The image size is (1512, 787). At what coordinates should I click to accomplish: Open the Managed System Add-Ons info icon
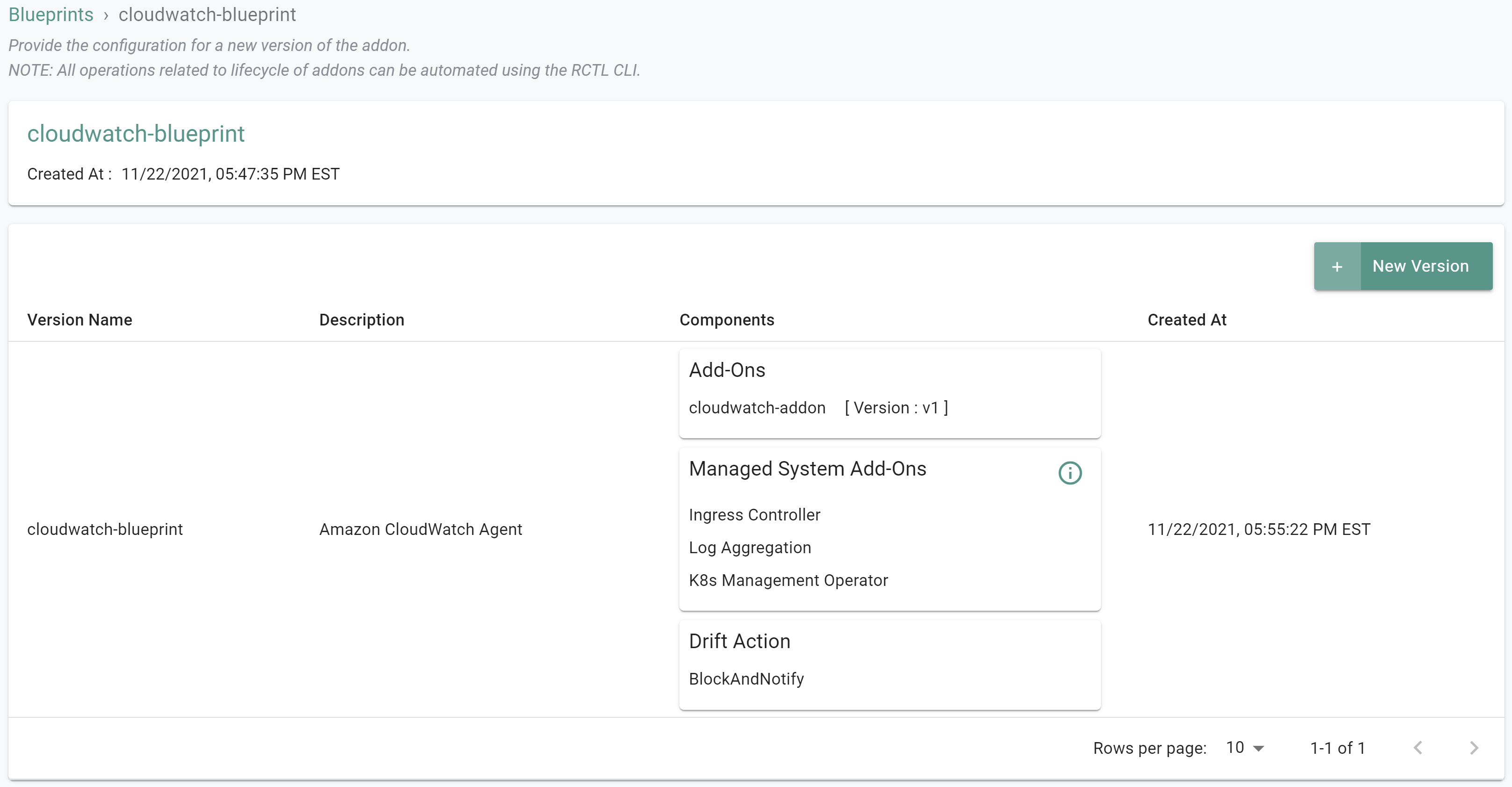coord(1069,472)
